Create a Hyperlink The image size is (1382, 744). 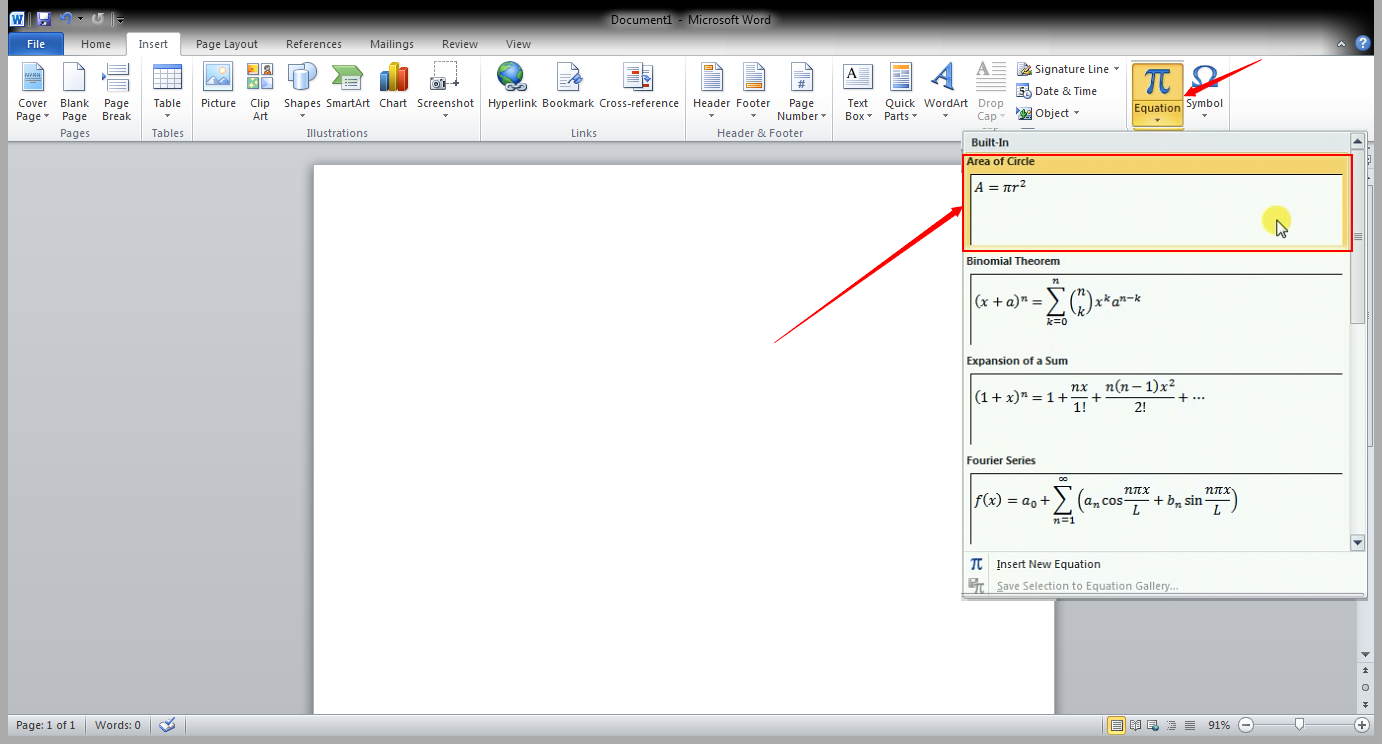coord(512,90)
